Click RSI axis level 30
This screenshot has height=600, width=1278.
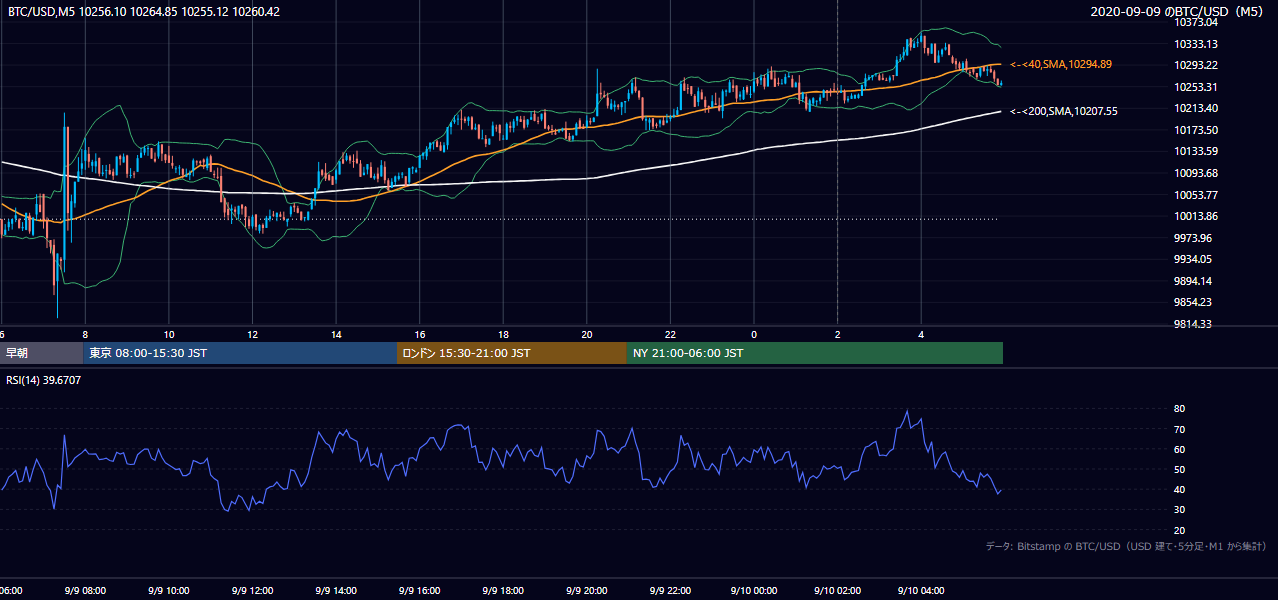click(1179, 511)
